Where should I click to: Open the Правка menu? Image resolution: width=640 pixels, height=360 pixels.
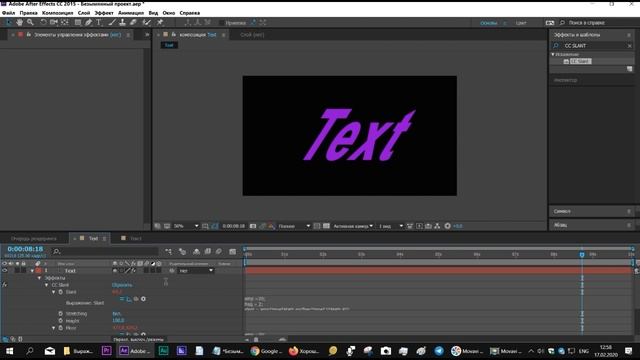[28, 13]
